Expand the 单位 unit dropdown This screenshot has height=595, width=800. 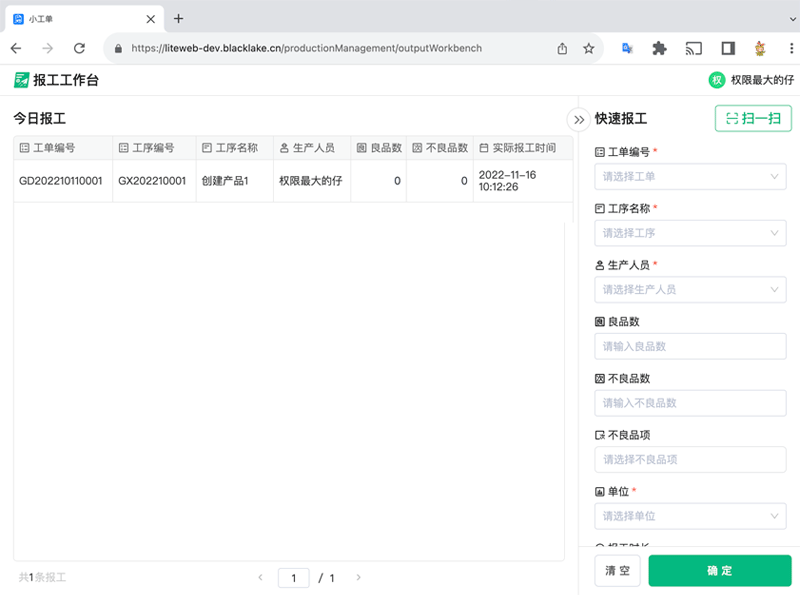690,516
